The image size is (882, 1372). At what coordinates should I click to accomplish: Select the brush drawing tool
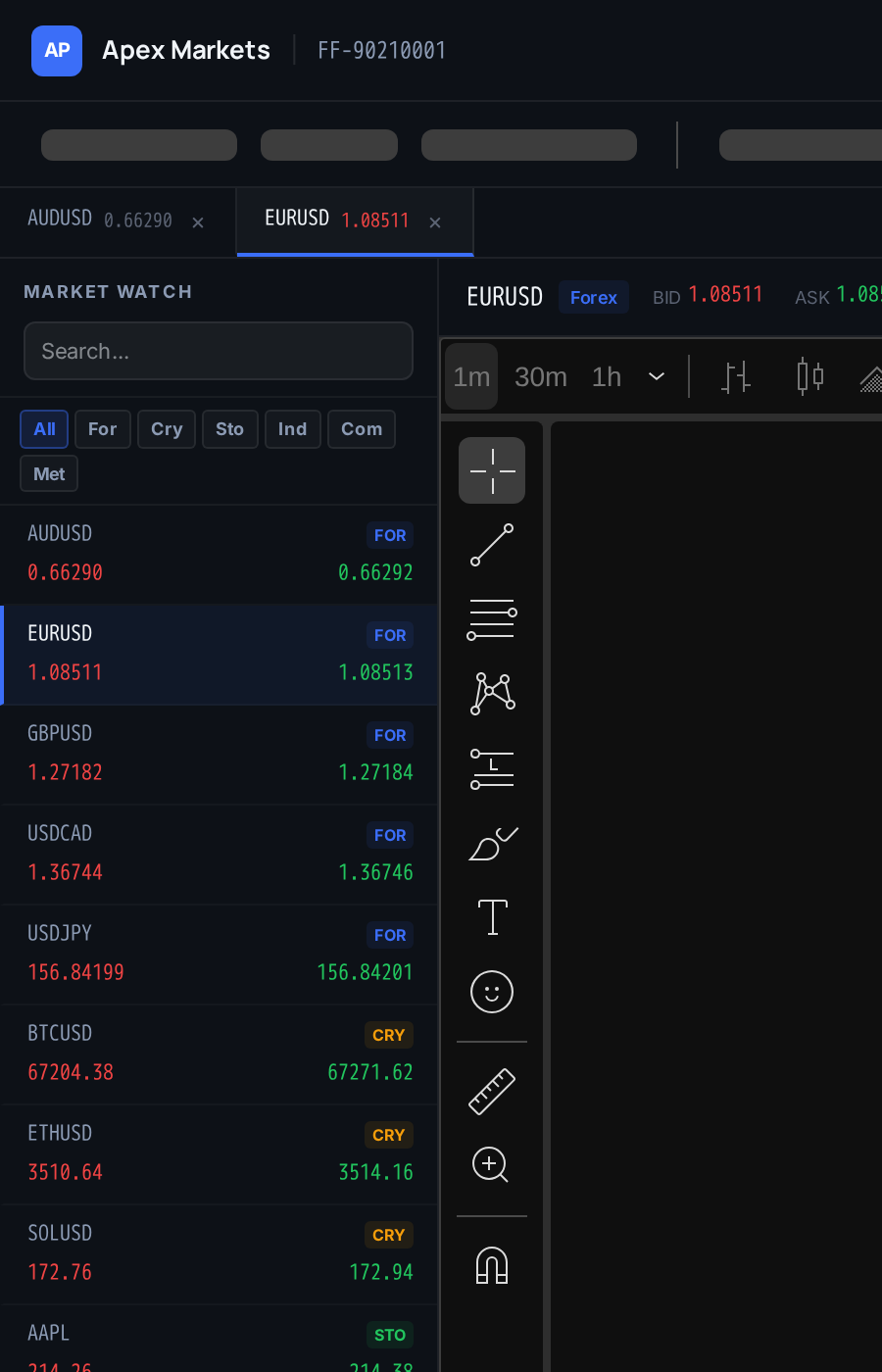pyautogui.click(x=492, y=843)
